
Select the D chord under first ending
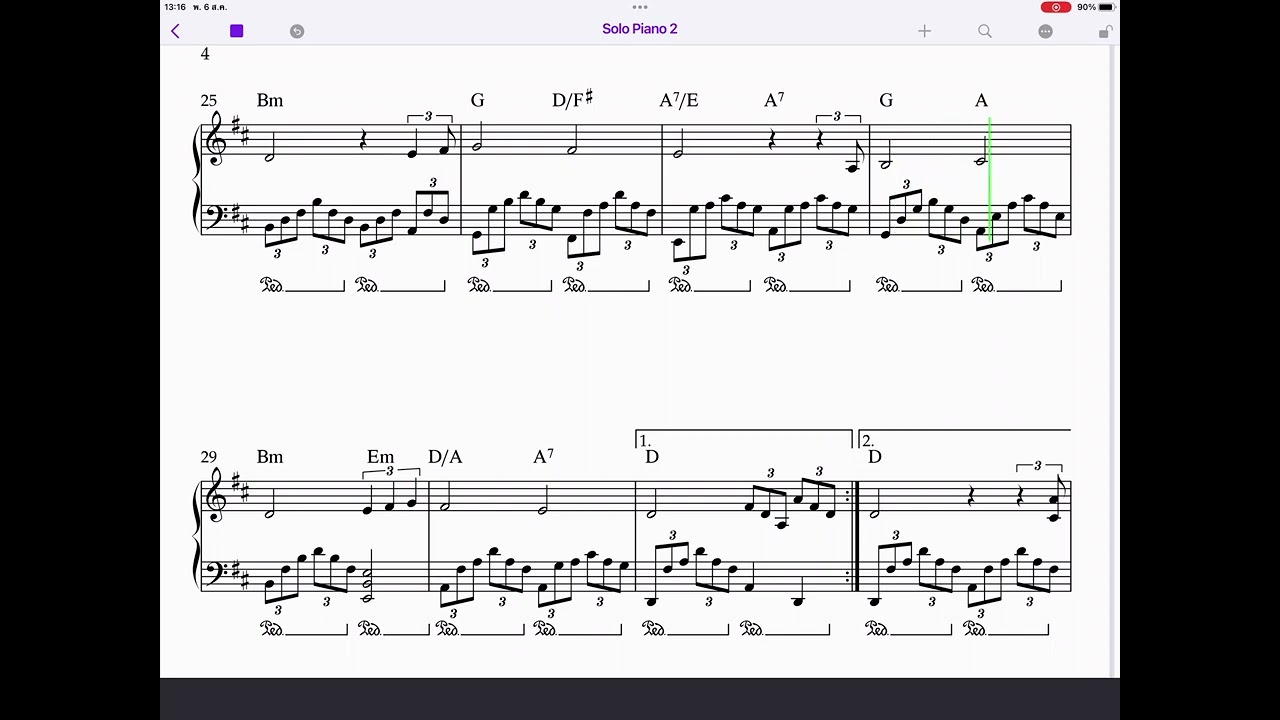(x=652, y=456)
